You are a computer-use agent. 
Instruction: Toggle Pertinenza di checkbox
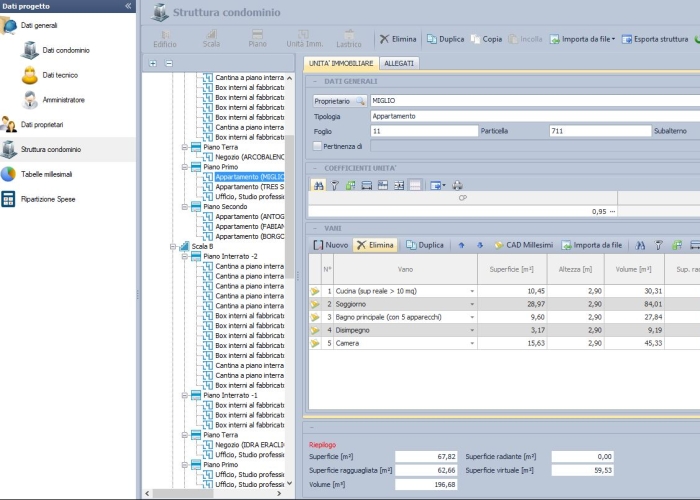click(x=317, y=146)
